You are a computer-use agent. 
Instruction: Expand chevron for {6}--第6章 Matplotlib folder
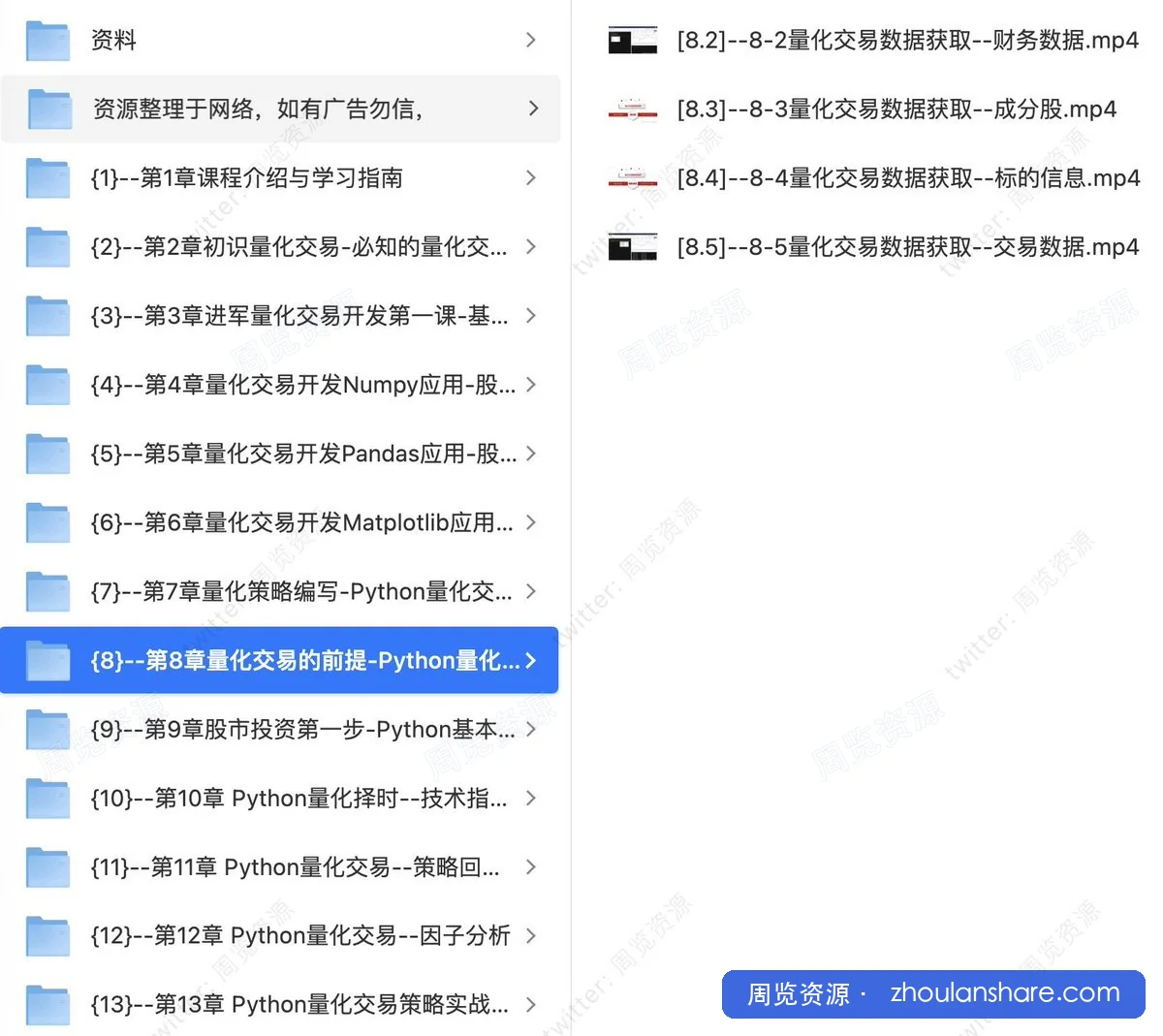tap(530, 522)
